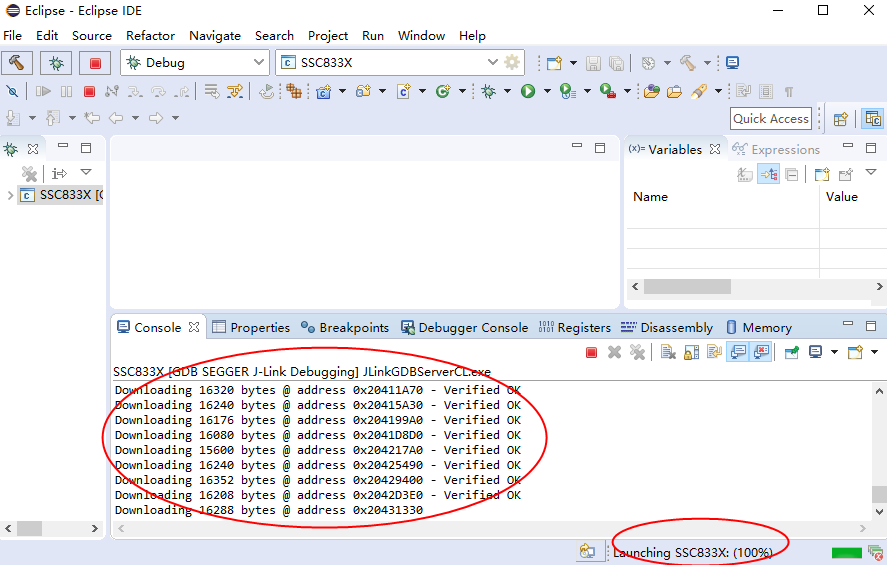
Task: Toggle Scroll Lock in Console
Action: pos(691,353)
